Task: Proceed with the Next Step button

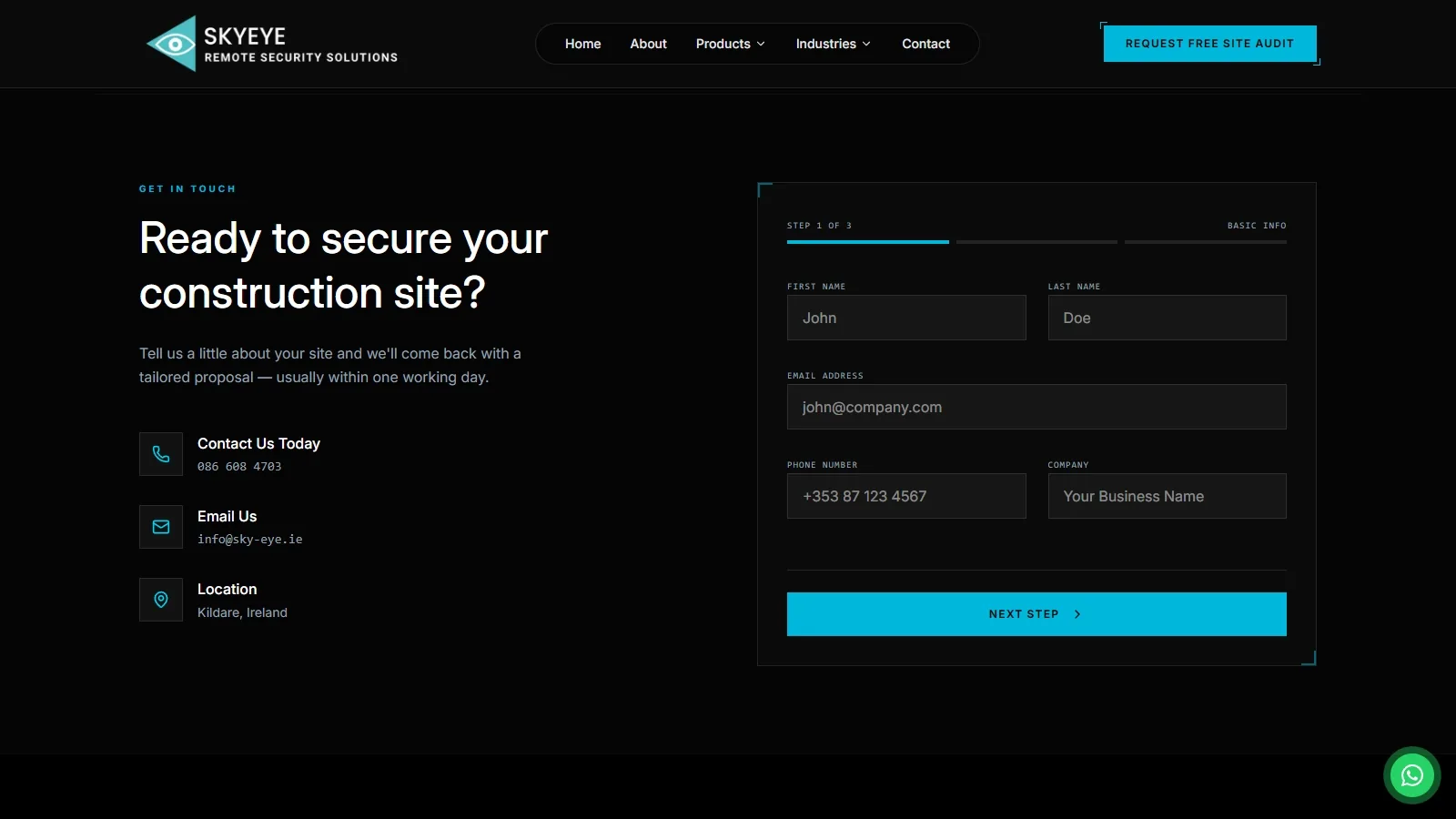Action: 1036,614
